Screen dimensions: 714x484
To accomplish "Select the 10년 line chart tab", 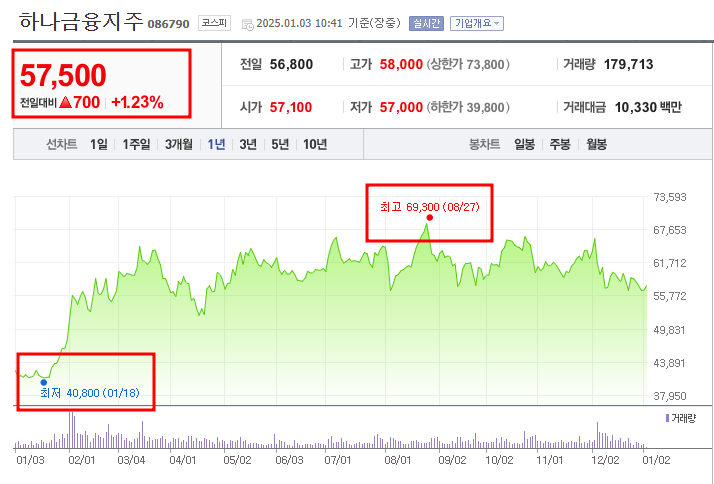I will coord(315,144).
